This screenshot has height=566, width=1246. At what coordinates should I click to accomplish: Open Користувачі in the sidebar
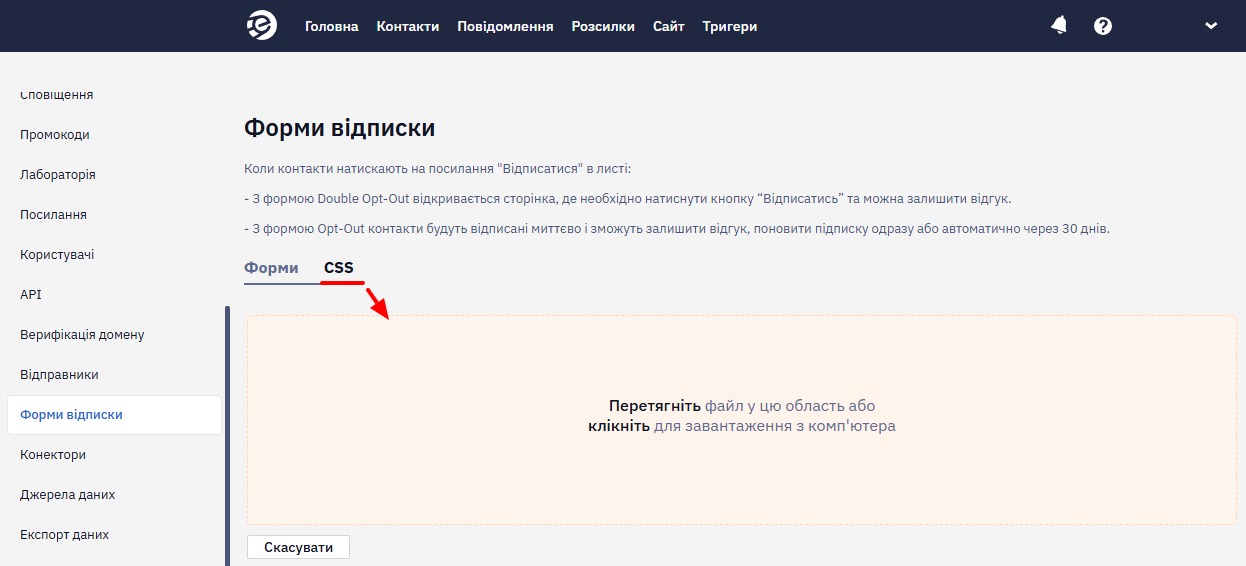coord(57,255)
